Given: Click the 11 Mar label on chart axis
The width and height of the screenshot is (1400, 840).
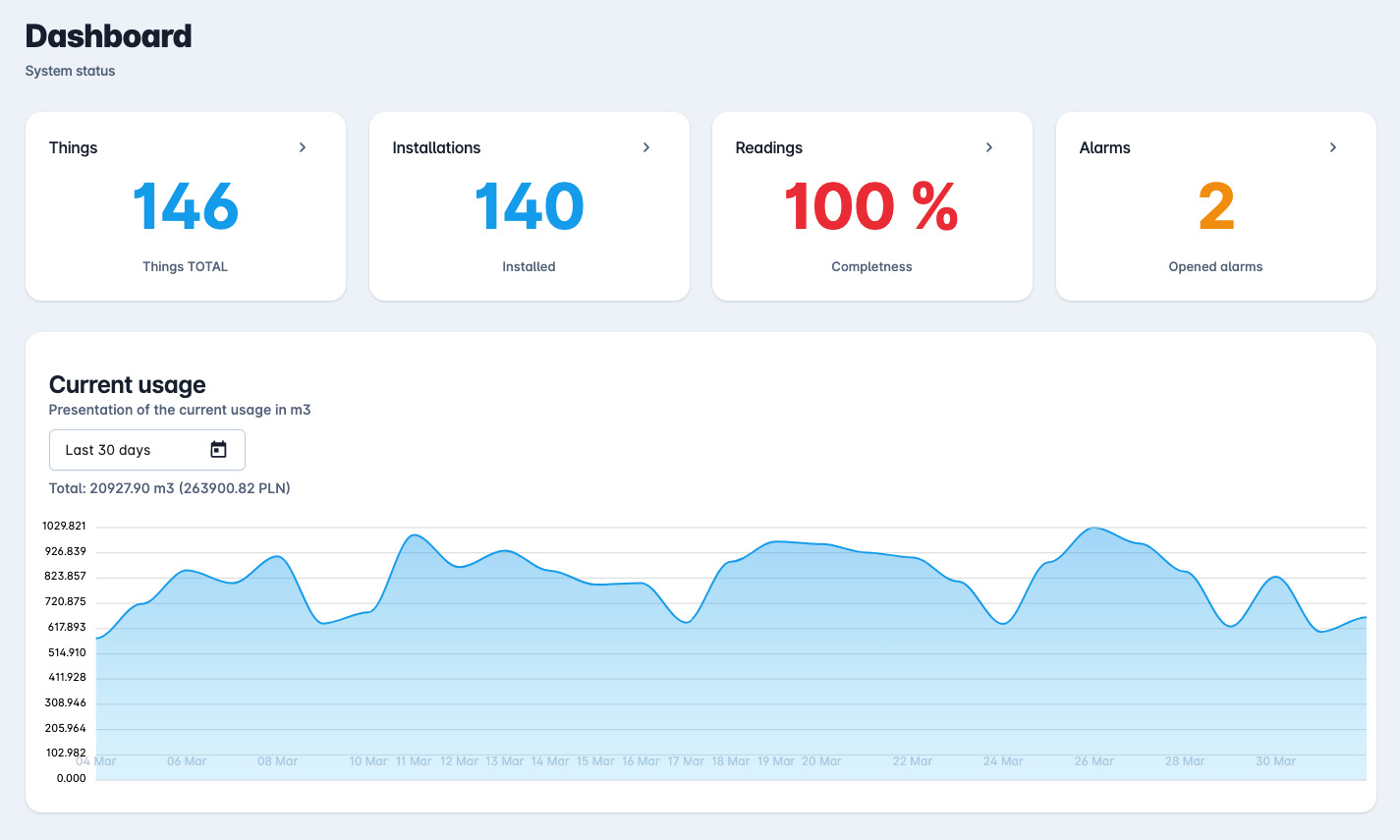Looking at the screenshot, I should (x=414, y=761).
